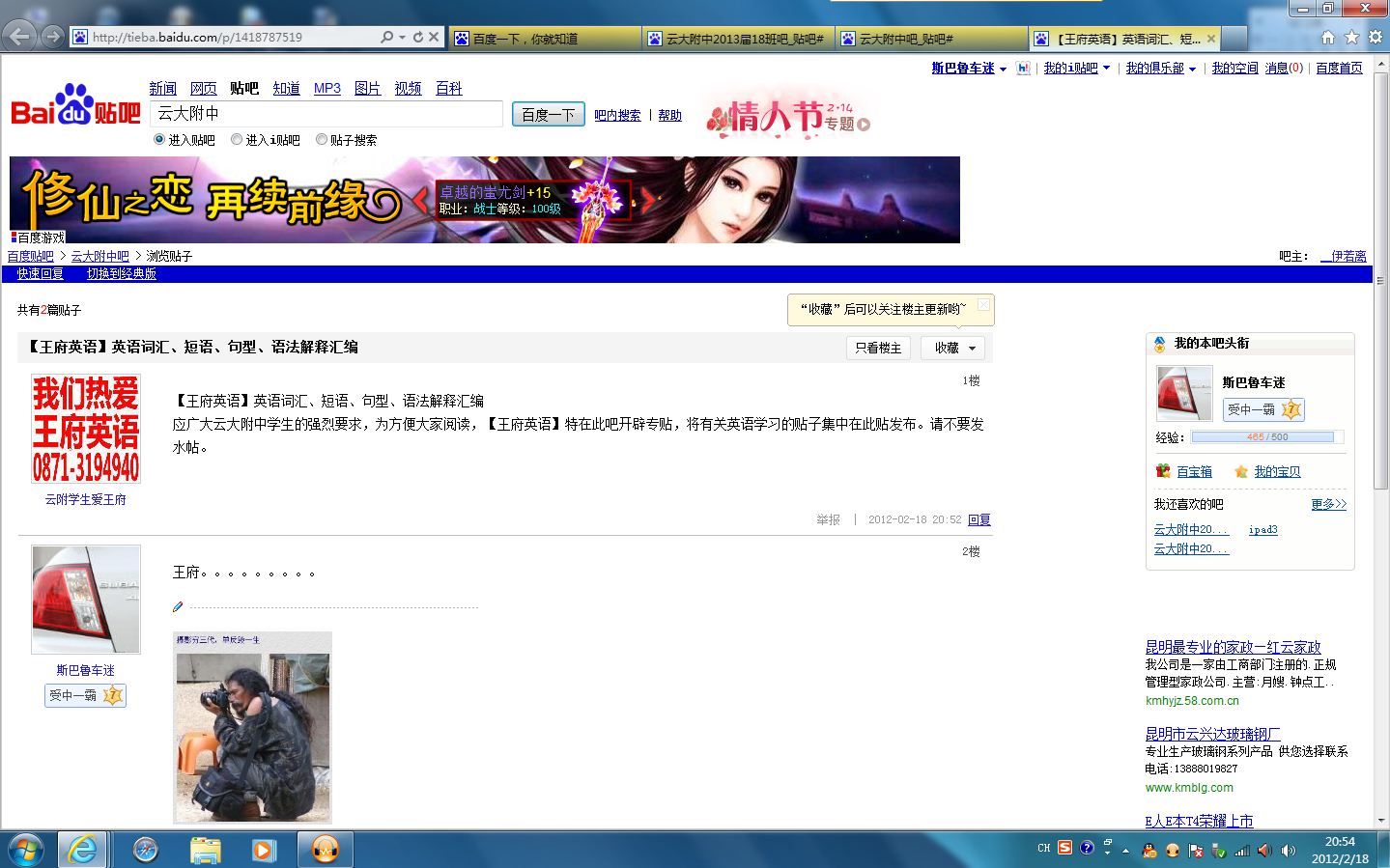This screenshot has height=868, width=1390.
Task: Expand the 我的俱乐部 dropdown arrow
Action: 1192,70
